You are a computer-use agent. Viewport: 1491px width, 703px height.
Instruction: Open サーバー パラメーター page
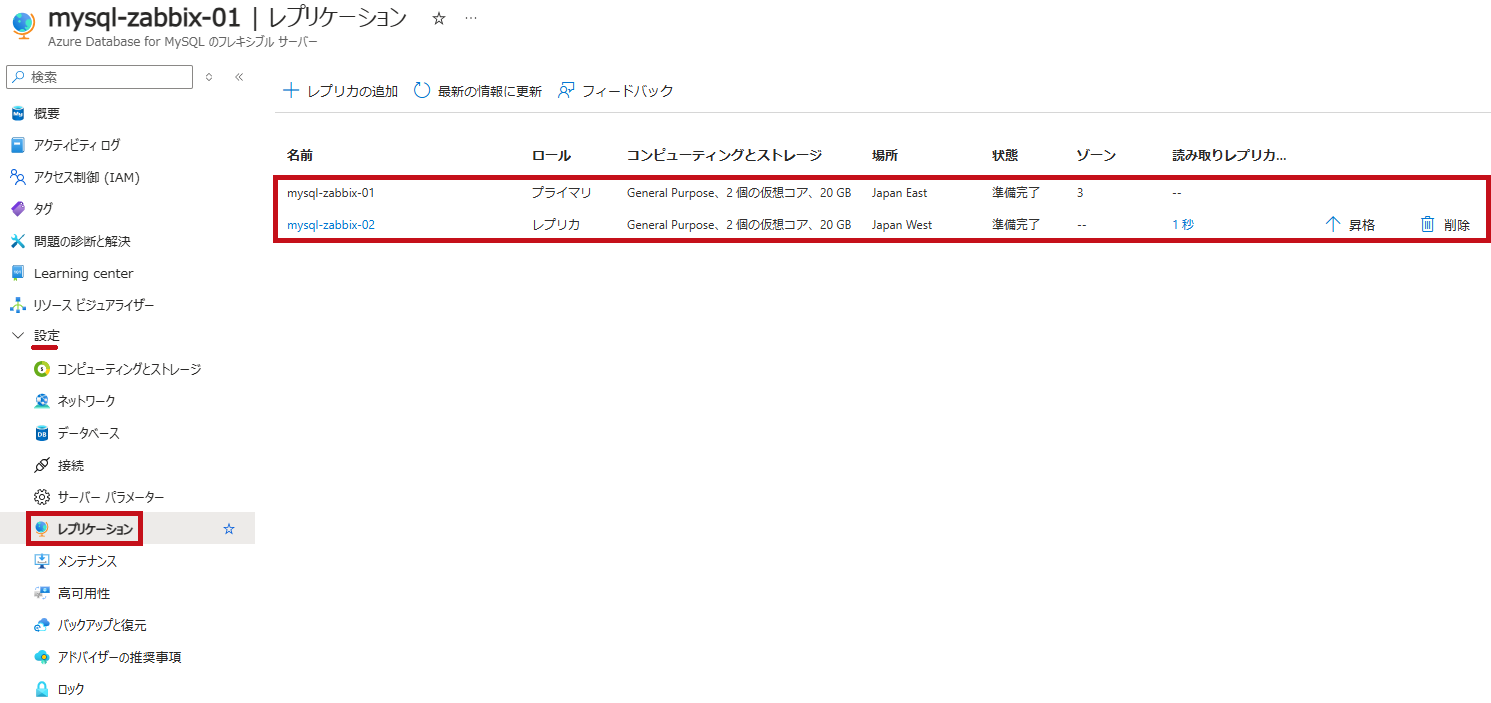[x=111, y=497]
